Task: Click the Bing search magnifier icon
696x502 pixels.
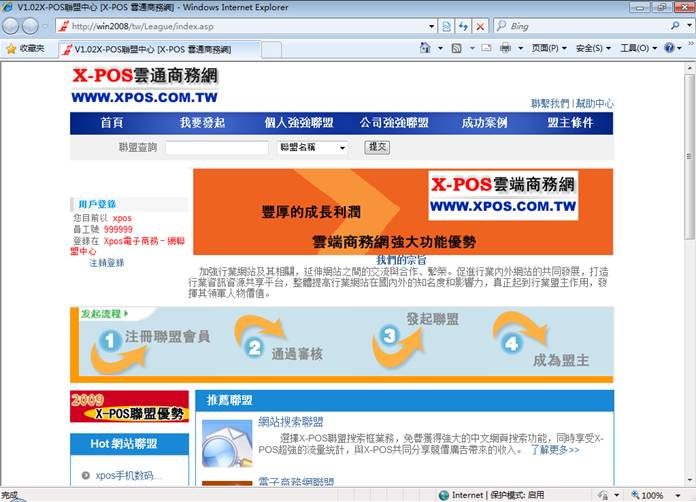Action: coord(676,26)
